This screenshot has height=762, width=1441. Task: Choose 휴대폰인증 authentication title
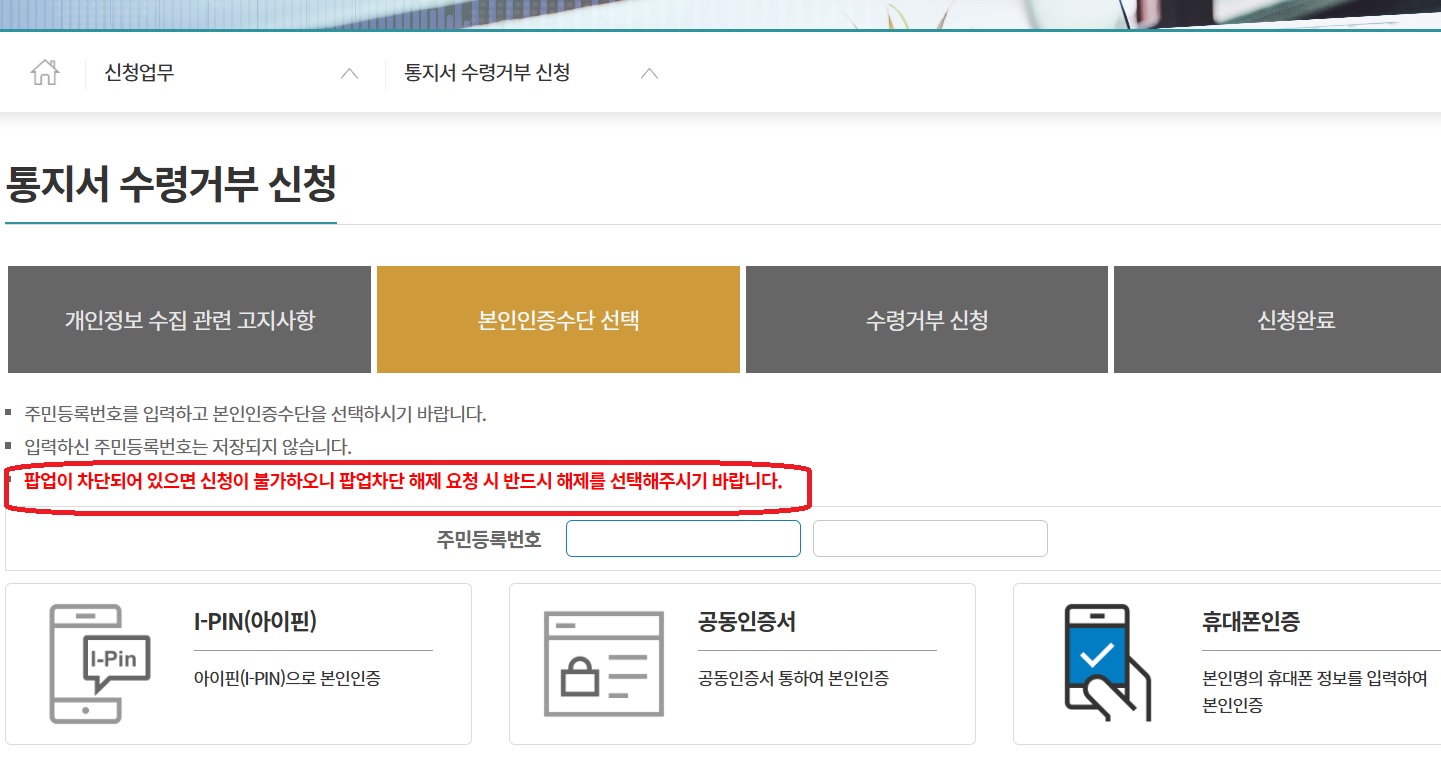[1251, 622]
